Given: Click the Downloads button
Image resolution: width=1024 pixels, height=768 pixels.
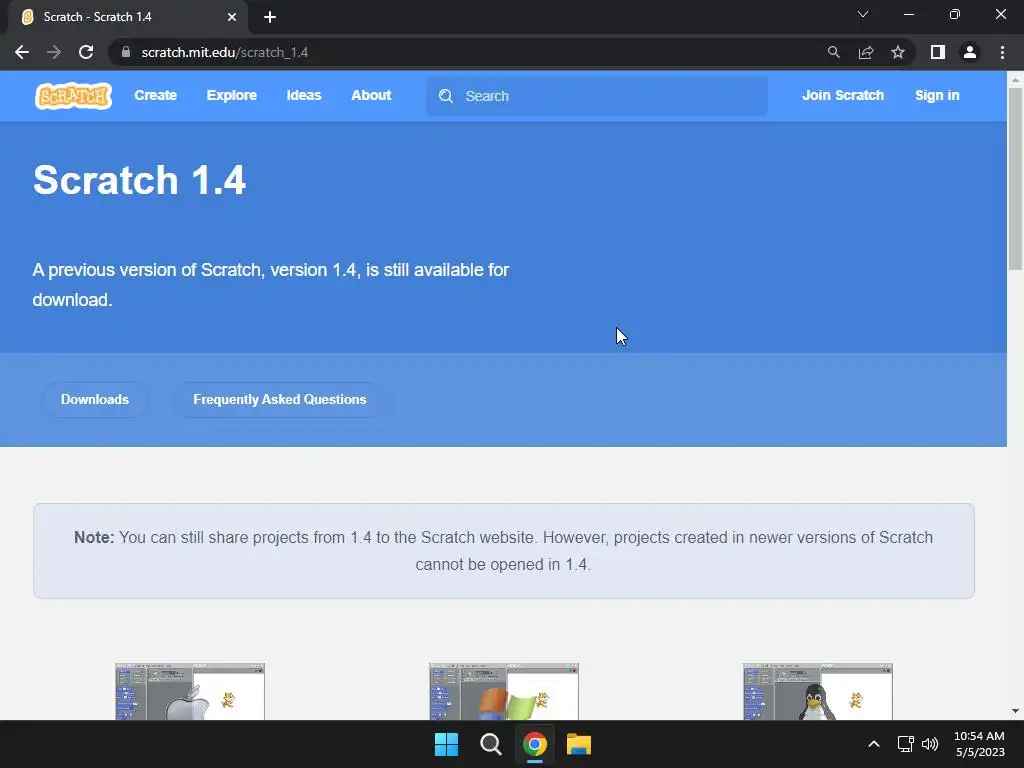Looking at the screenshot, I should pos(95,400).
